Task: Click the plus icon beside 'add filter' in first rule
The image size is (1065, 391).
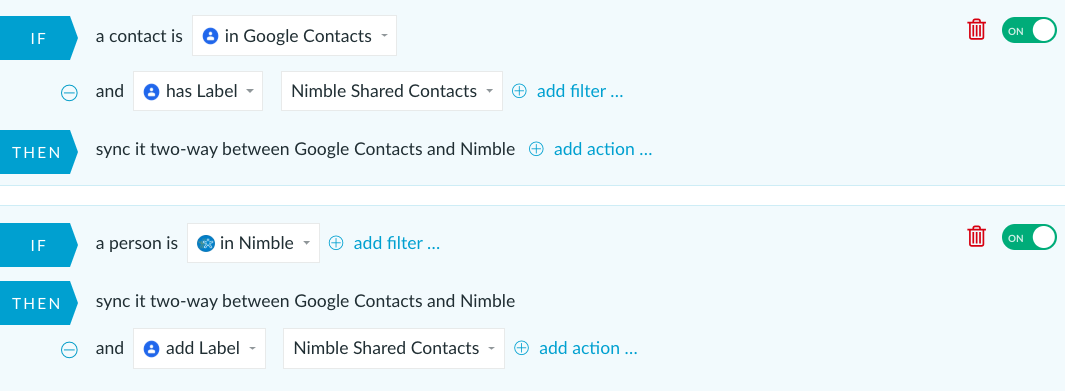Action: tap(519, 91)
